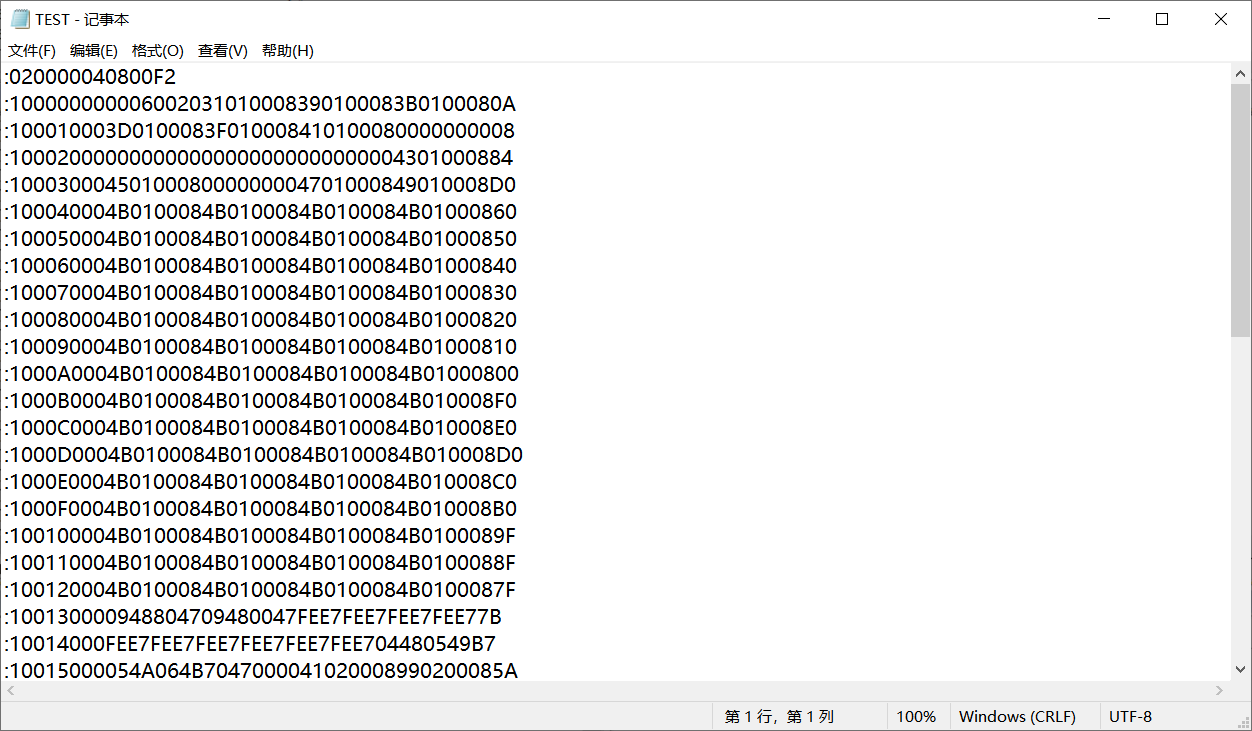The width and height of the screenshot is (1252, 731).
Task: Click the line starting :10015000054A
Action: pos(261,671)
